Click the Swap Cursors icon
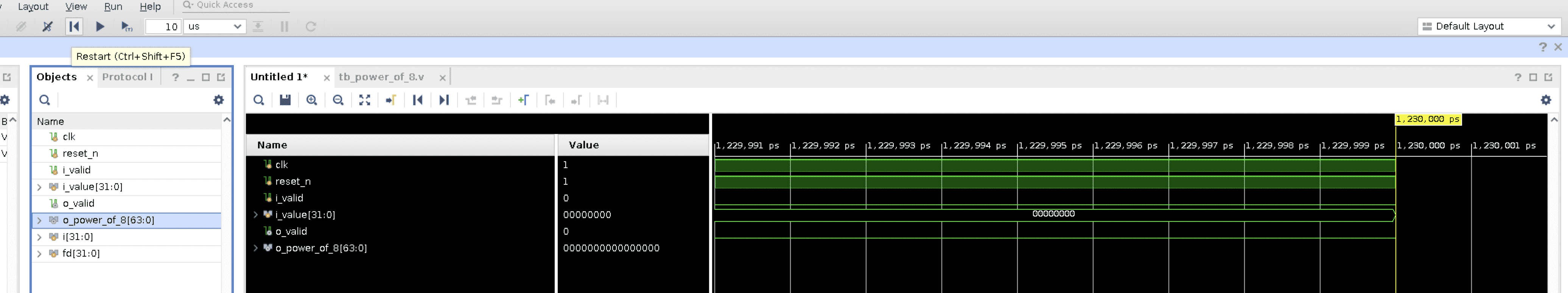 coord(603,100)
